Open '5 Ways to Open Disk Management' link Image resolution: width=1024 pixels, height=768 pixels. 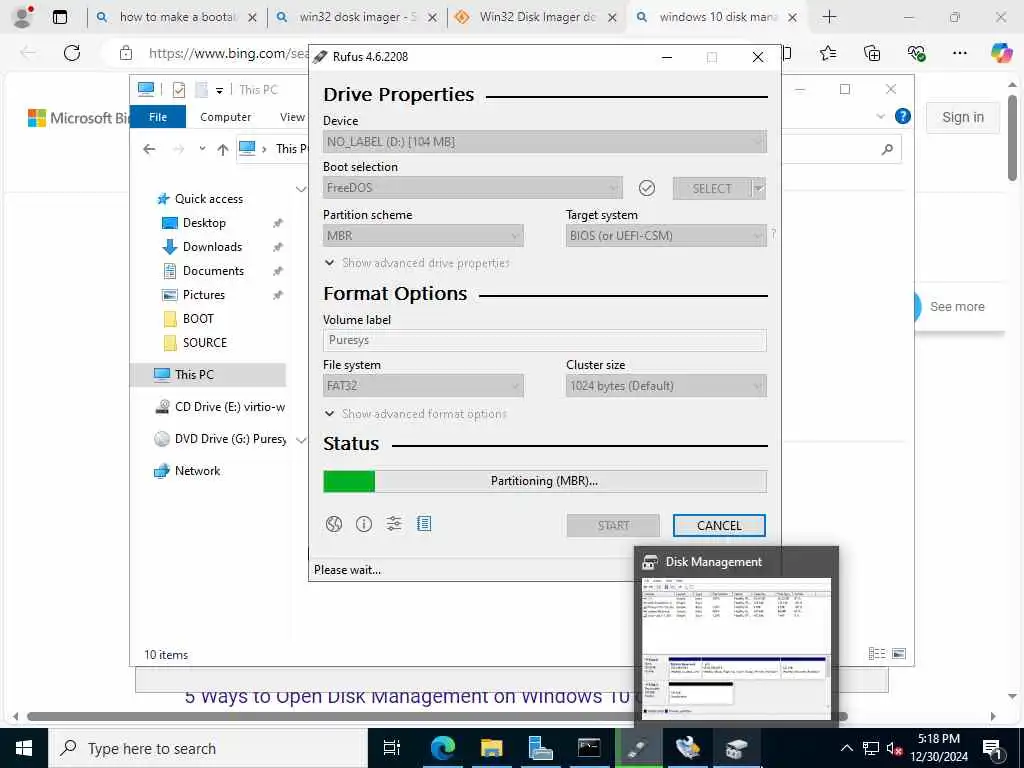pos(410,696)
